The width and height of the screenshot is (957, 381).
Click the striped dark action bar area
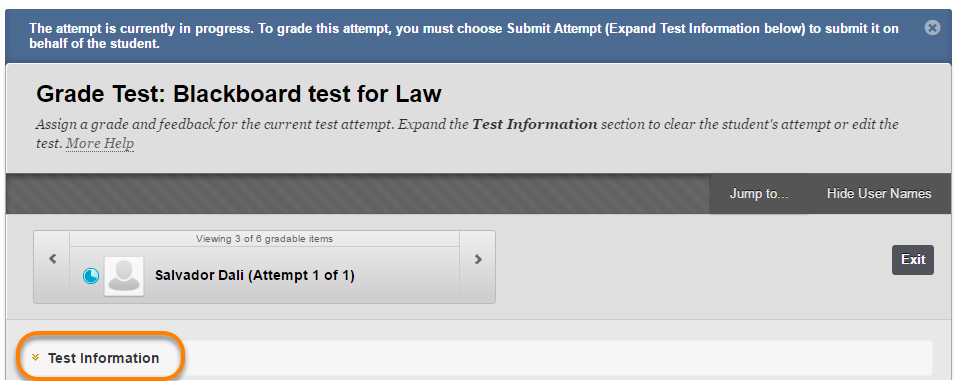(x=358, y=194)
